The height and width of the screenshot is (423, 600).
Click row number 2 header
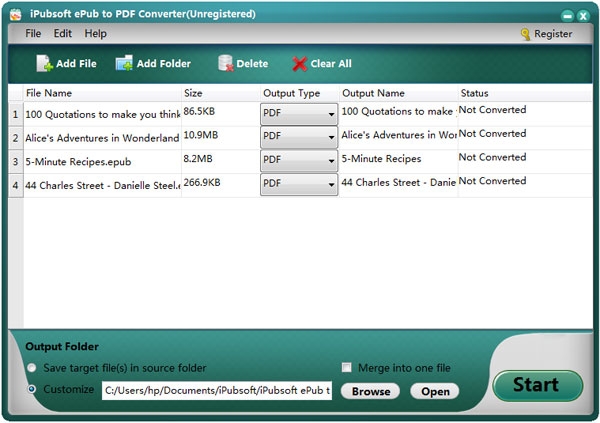click(16, 138)
